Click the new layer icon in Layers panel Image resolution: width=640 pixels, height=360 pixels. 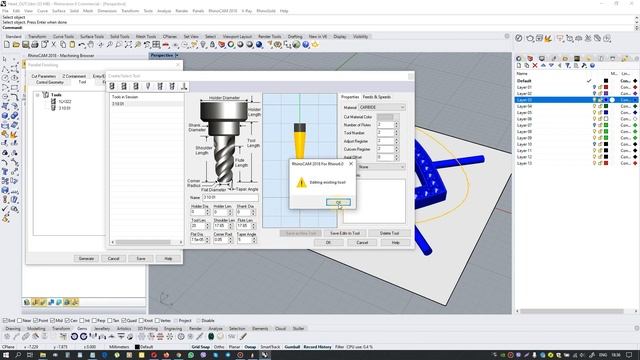(519, 65)
